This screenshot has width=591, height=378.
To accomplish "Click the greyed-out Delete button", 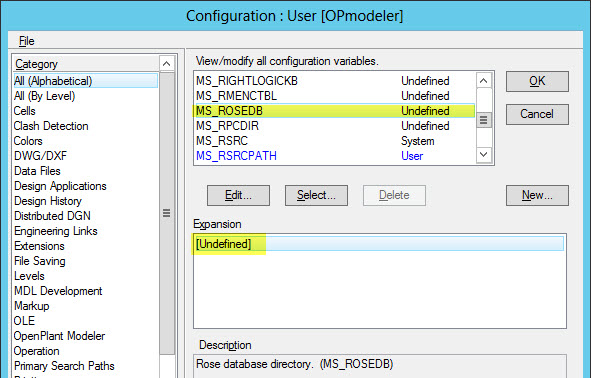I will (x=394, y=195).
